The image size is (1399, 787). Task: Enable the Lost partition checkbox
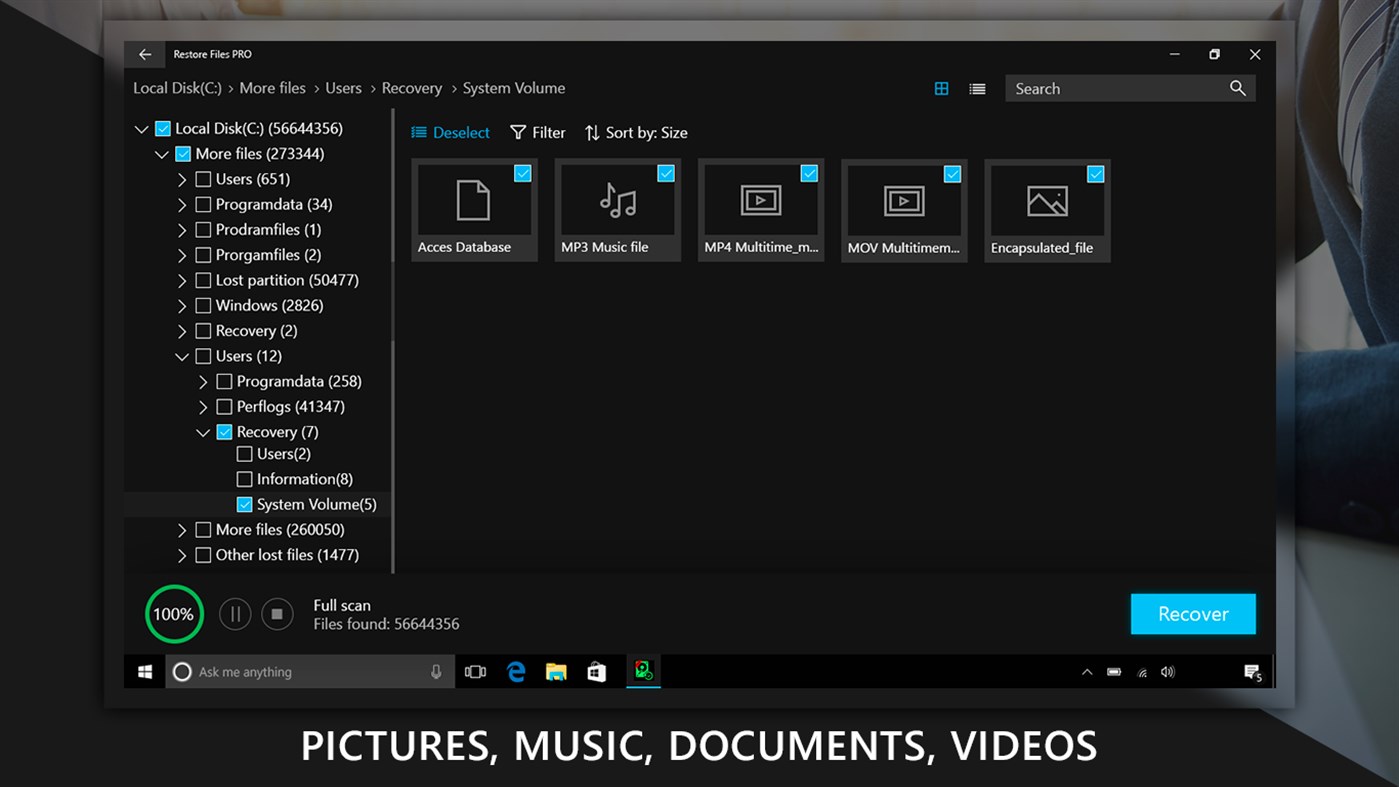pyautogui.click(x=203, y=280)
